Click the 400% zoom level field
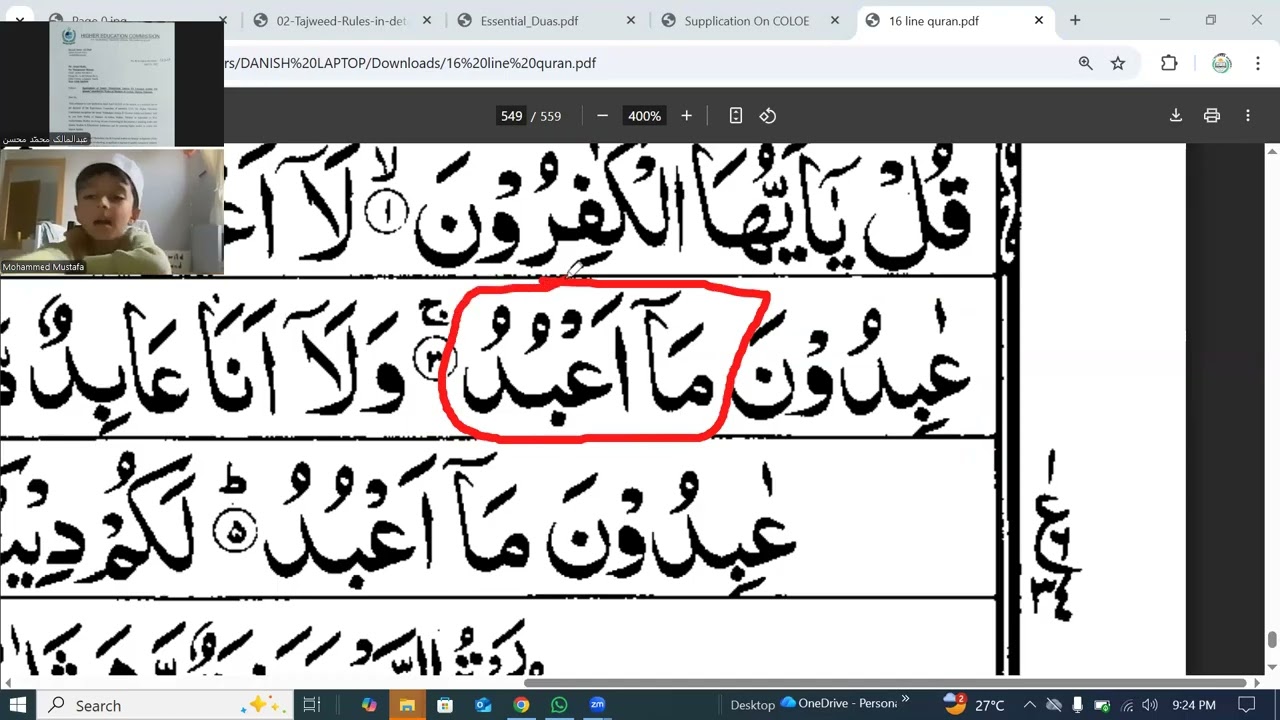This screenshot has width=1280, height=720. 644,116
